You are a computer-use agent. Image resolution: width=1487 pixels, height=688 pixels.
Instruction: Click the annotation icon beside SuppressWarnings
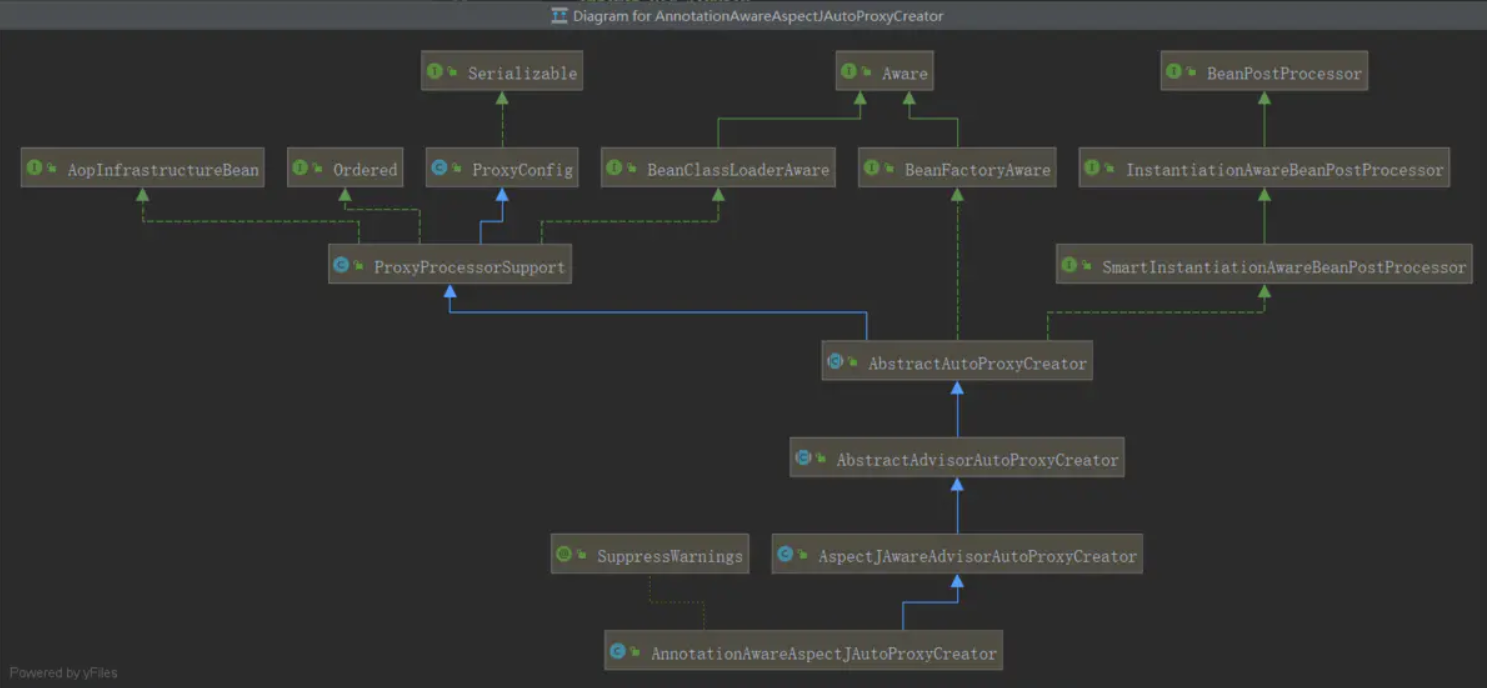point(564,553)
